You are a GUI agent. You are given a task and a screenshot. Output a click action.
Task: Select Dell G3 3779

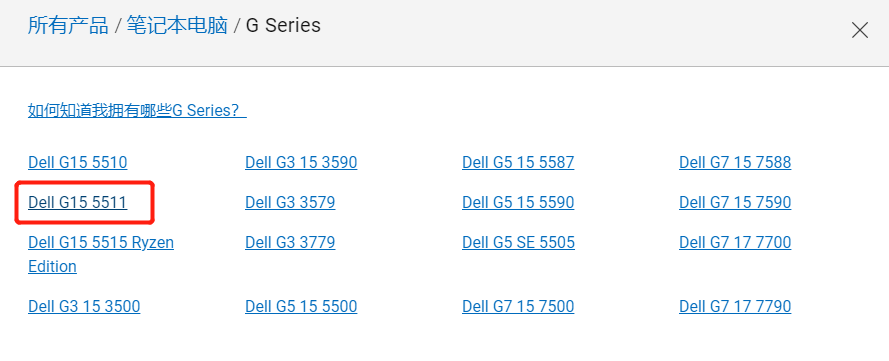290,243
